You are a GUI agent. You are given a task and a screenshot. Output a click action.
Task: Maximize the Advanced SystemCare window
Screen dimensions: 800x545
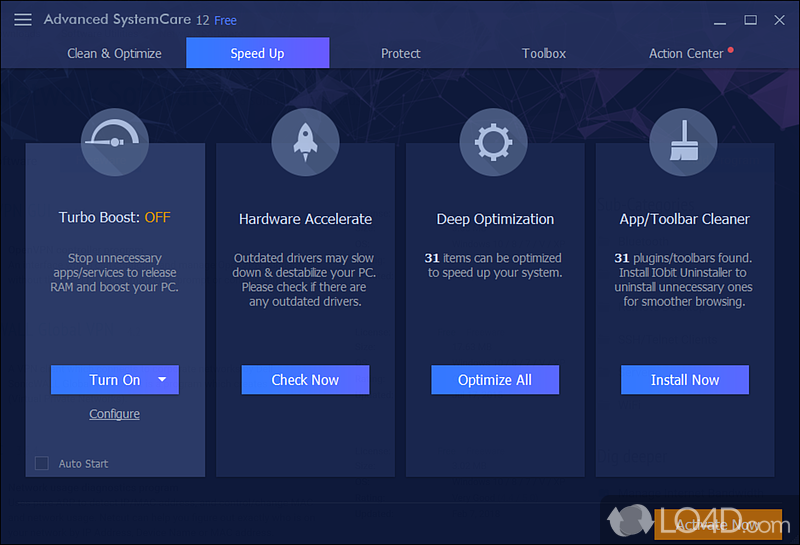pyautogui.click(x=750, y=19)
